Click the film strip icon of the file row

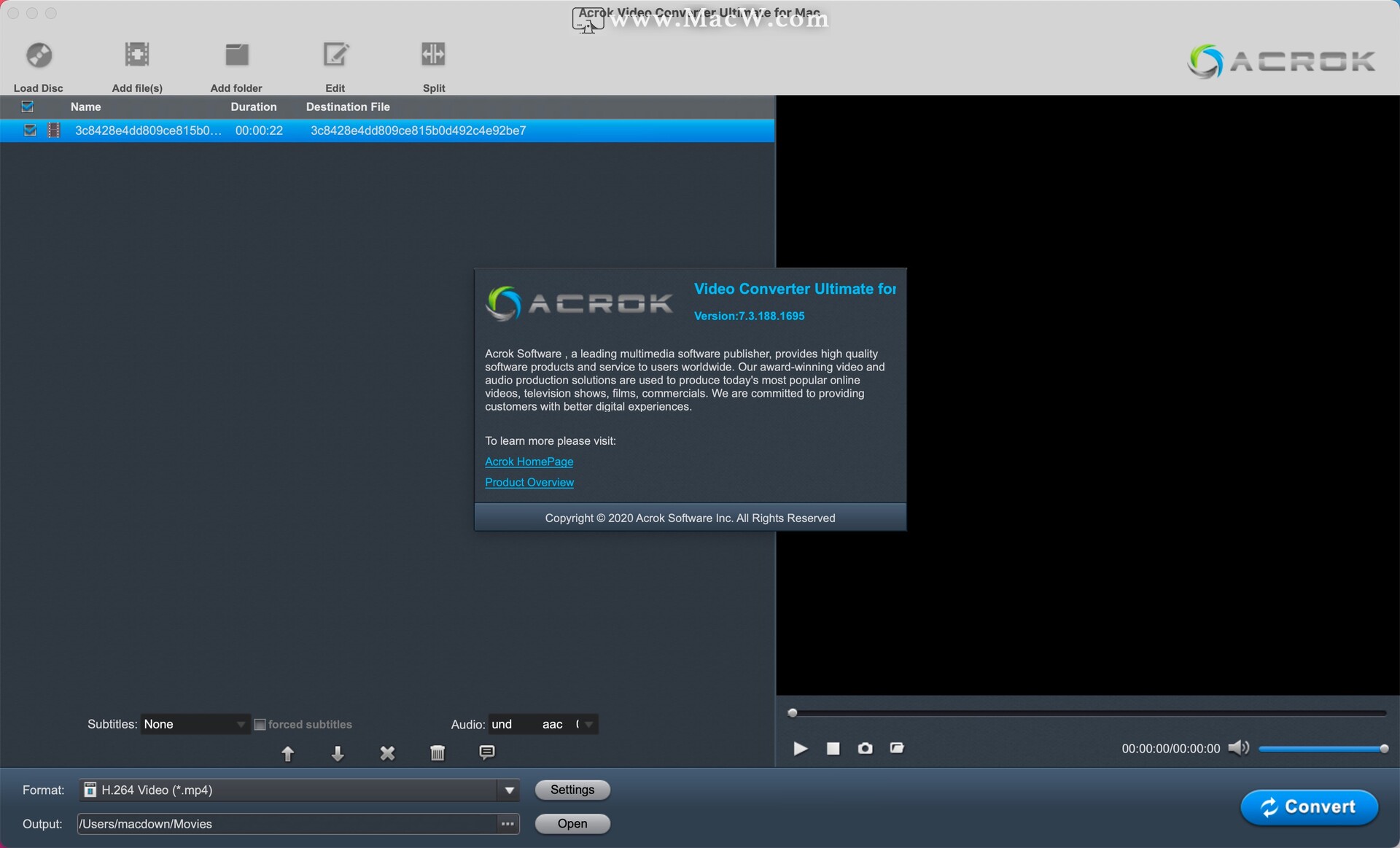(x=53, y=131)
